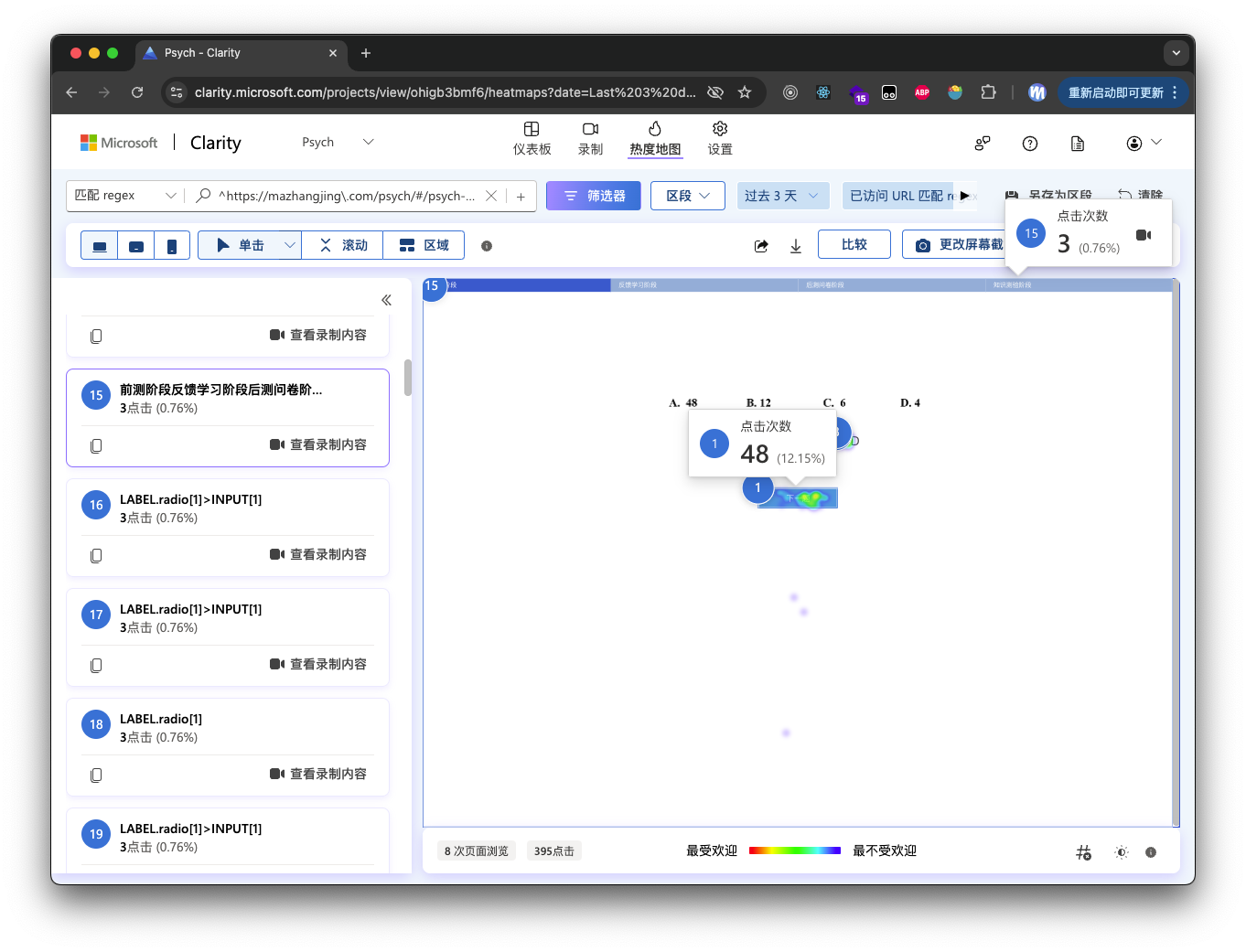Select the tablet device view icon
Screen dimensions: 1246x952
tap(135, 244)
